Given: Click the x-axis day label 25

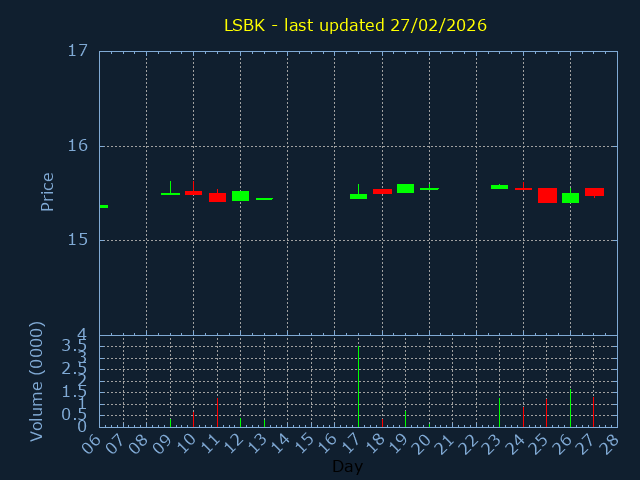Looking at the screenshot, I should (539, 444).
